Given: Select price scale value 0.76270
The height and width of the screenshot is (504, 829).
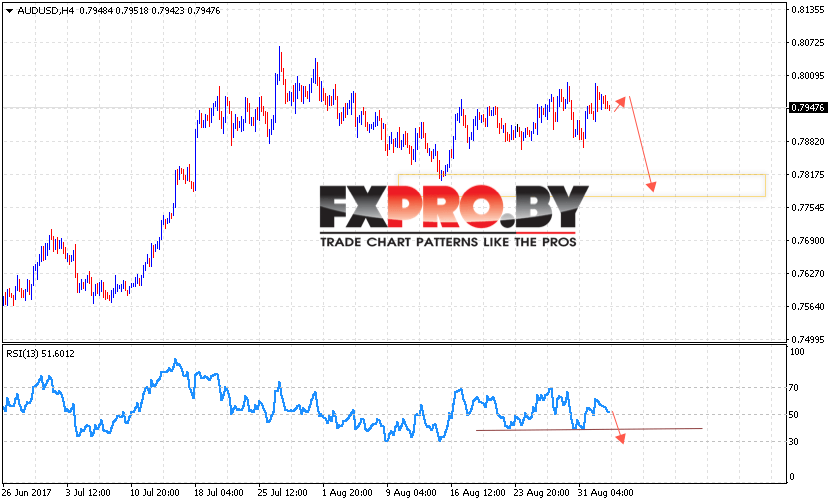Looking at the screenshot, I should [808, 274].
